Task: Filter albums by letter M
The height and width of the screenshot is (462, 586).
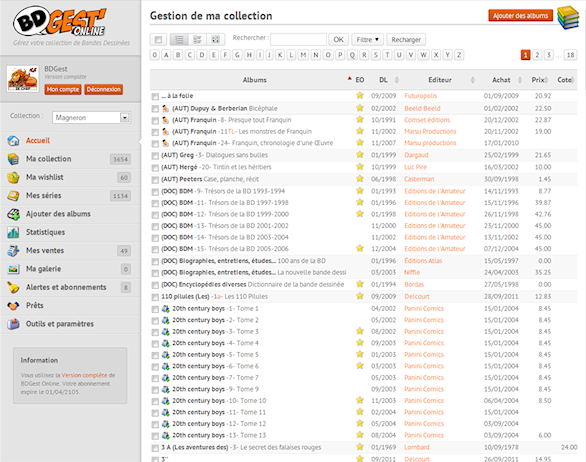Action: pos(303,55)
